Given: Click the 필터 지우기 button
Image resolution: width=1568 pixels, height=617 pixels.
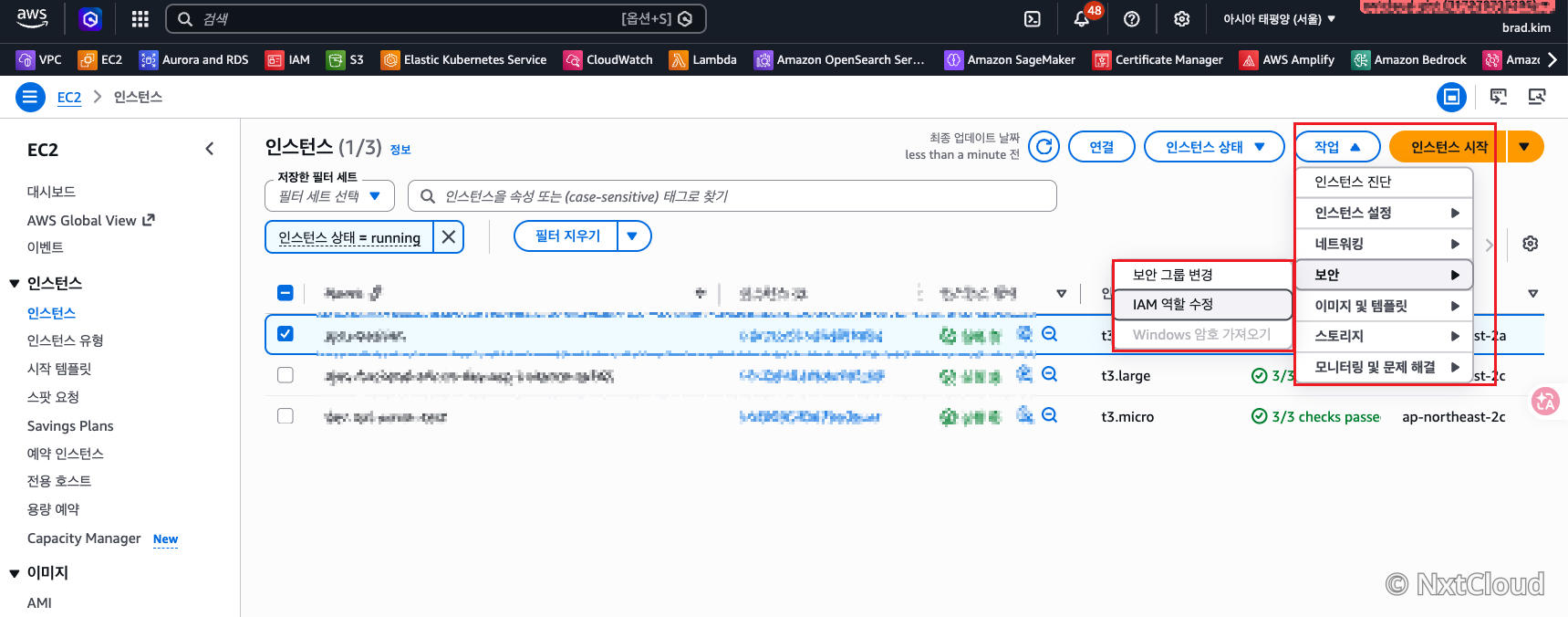Looking at the screenshot, I should pyautogui.click(x=566, y=235).
